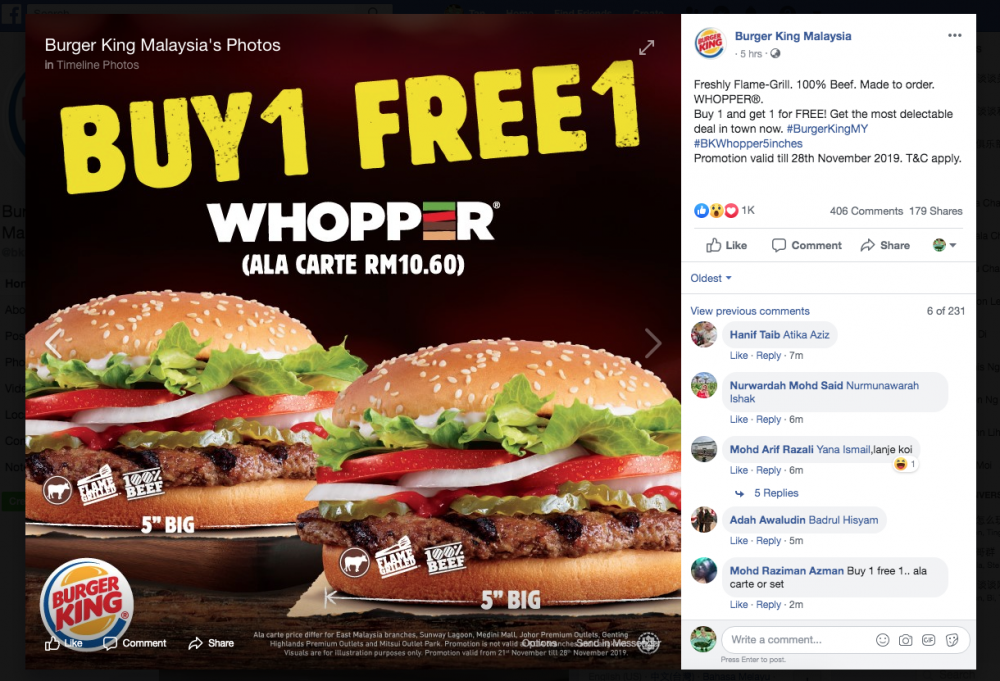Open the post options three-dots menu
The height and width of the screenshot is (681, 1000).
954,36
